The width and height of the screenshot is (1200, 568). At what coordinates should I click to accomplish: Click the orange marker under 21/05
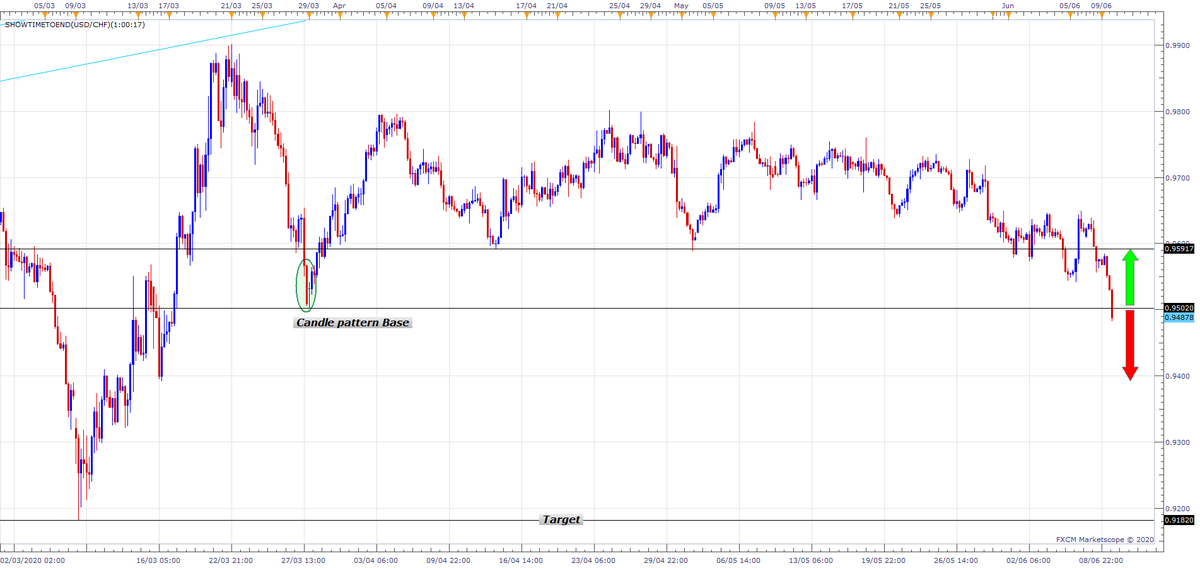(899, 15)
